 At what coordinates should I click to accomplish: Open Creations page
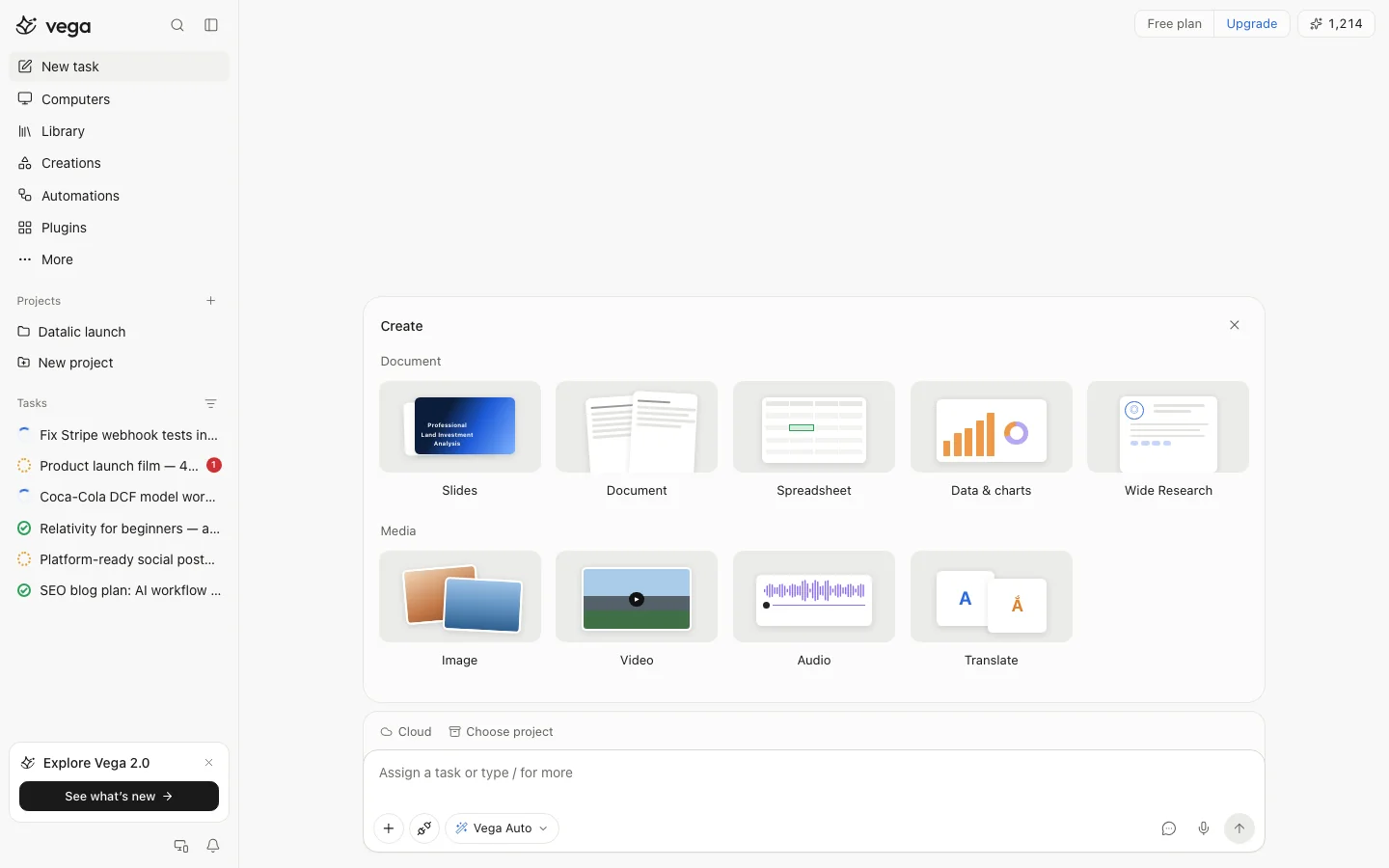120,163
